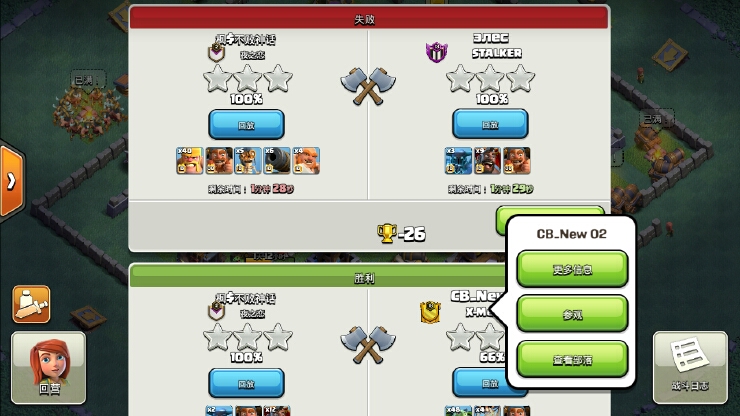Open the battle log clipboard icon
Screen dimensions: 740x416
pyautogui.click(x=690, y=367)
